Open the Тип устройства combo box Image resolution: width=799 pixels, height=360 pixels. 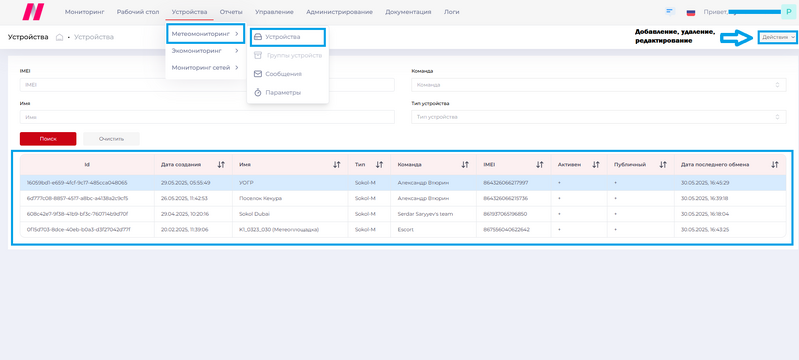599,117
